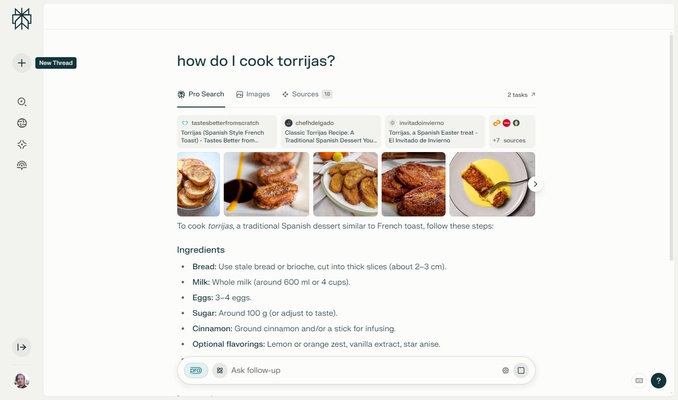Open the Spaces sparkle icon in sidebar
Image resolution: width=678 pixels, height=400 pixels.
(22, 144)
